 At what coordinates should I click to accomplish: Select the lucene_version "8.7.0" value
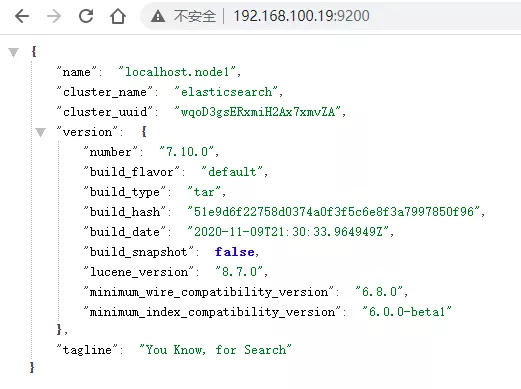[x=239, y=272]
